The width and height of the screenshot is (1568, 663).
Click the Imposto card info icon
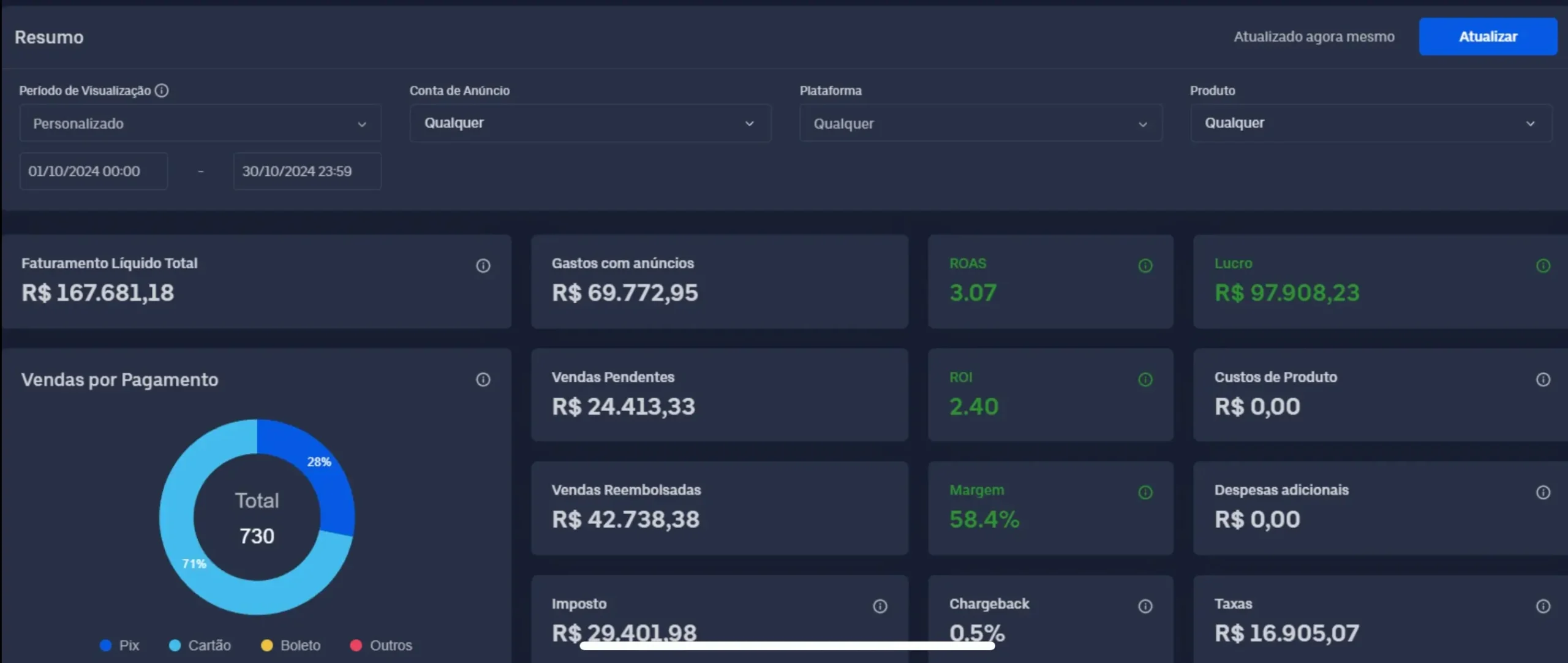click(880, 607)
